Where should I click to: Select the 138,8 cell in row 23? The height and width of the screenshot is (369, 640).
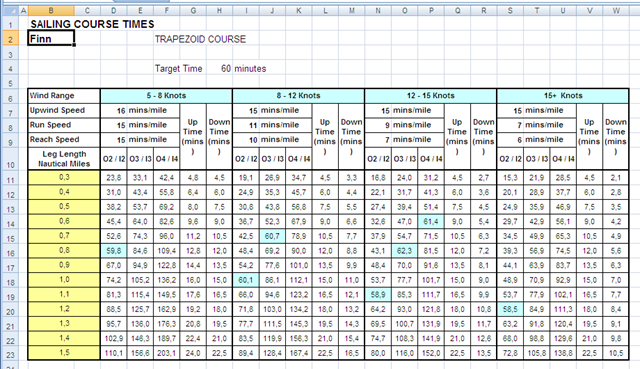563,353
